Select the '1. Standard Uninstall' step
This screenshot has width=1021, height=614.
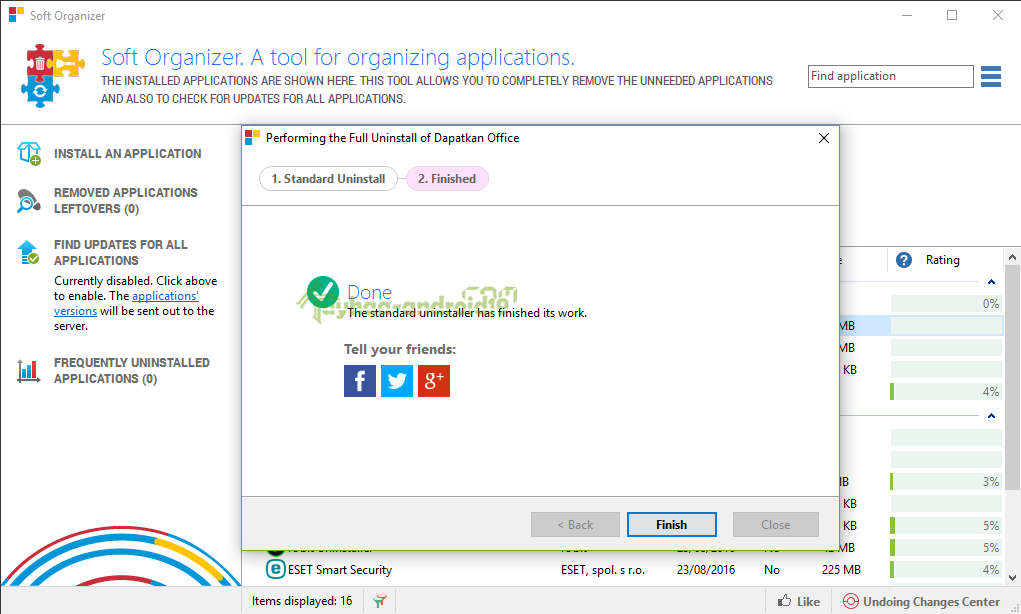pyautogui.click(x=328, y=178)
